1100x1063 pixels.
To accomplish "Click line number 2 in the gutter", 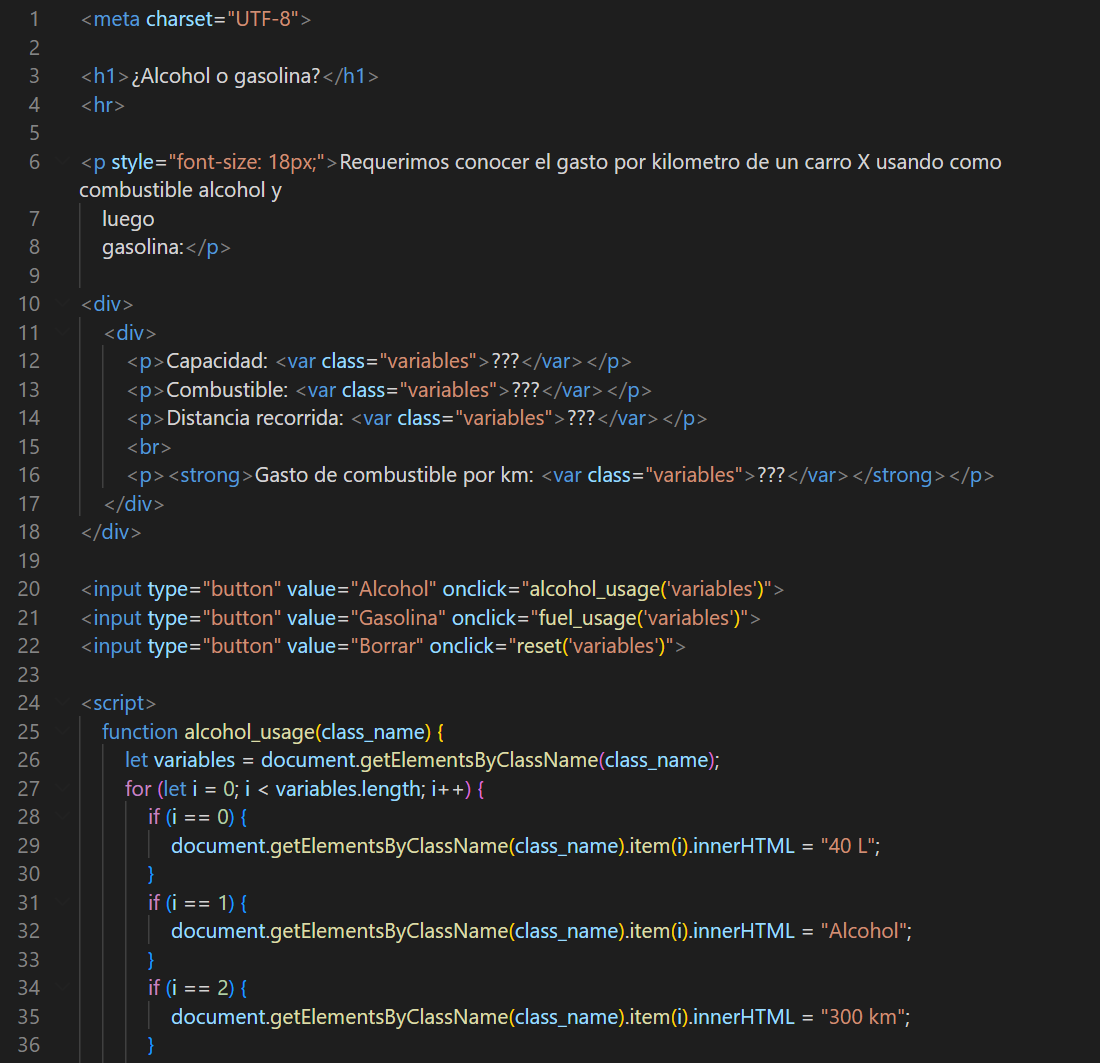I will pos(34,48).
